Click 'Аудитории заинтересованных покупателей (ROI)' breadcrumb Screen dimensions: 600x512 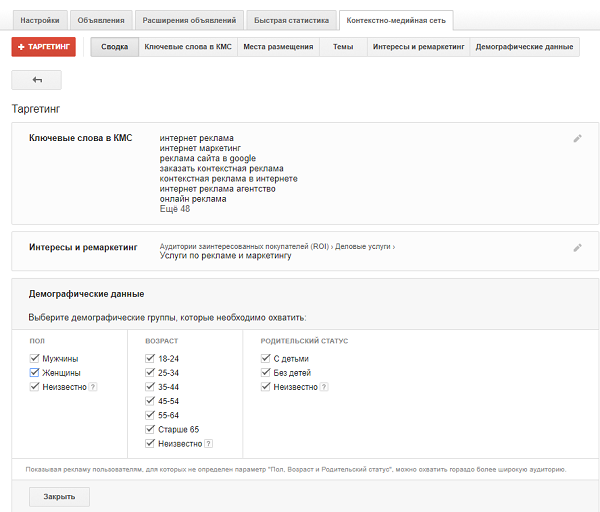[x=244, y=246]
